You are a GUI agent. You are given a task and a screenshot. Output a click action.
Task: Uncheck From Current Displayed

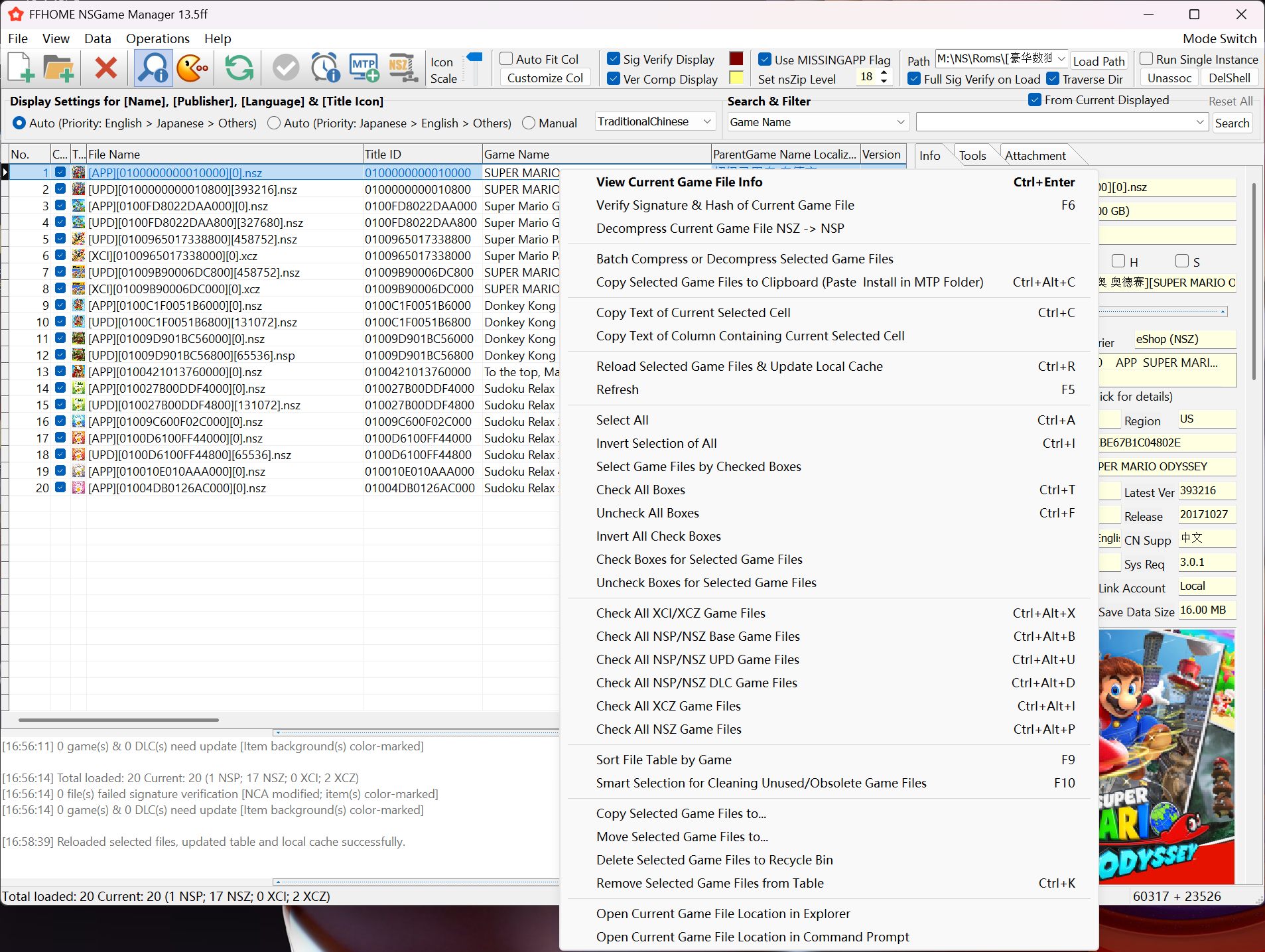pos(1035,100)
